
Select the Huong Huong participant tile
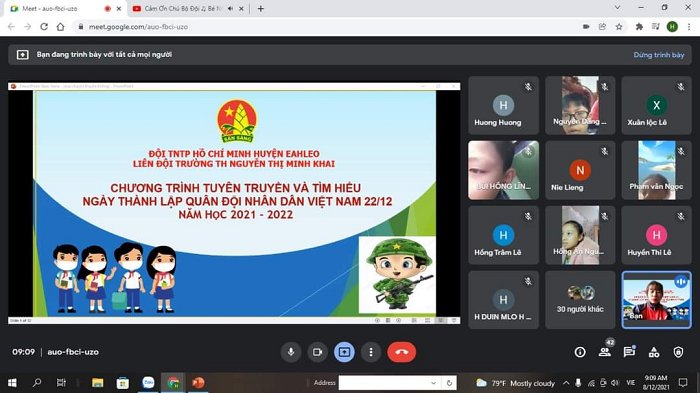503,105
